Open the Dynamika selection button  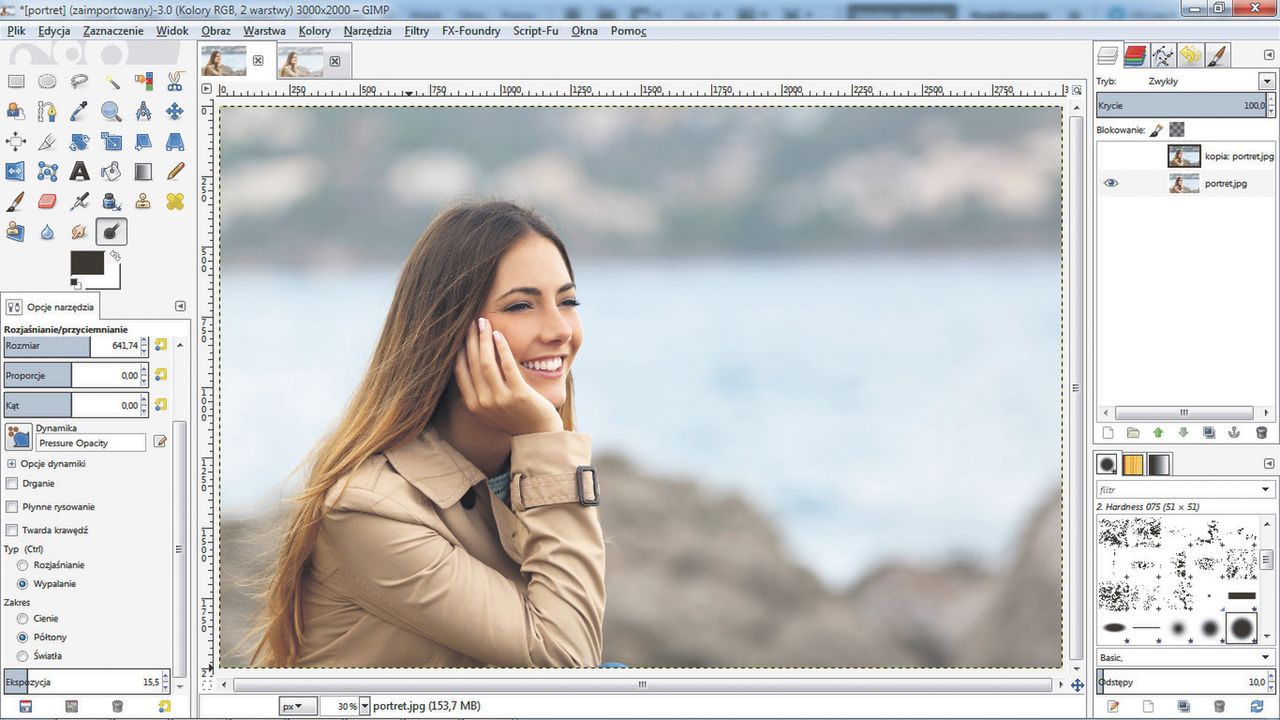pos(19,437)
